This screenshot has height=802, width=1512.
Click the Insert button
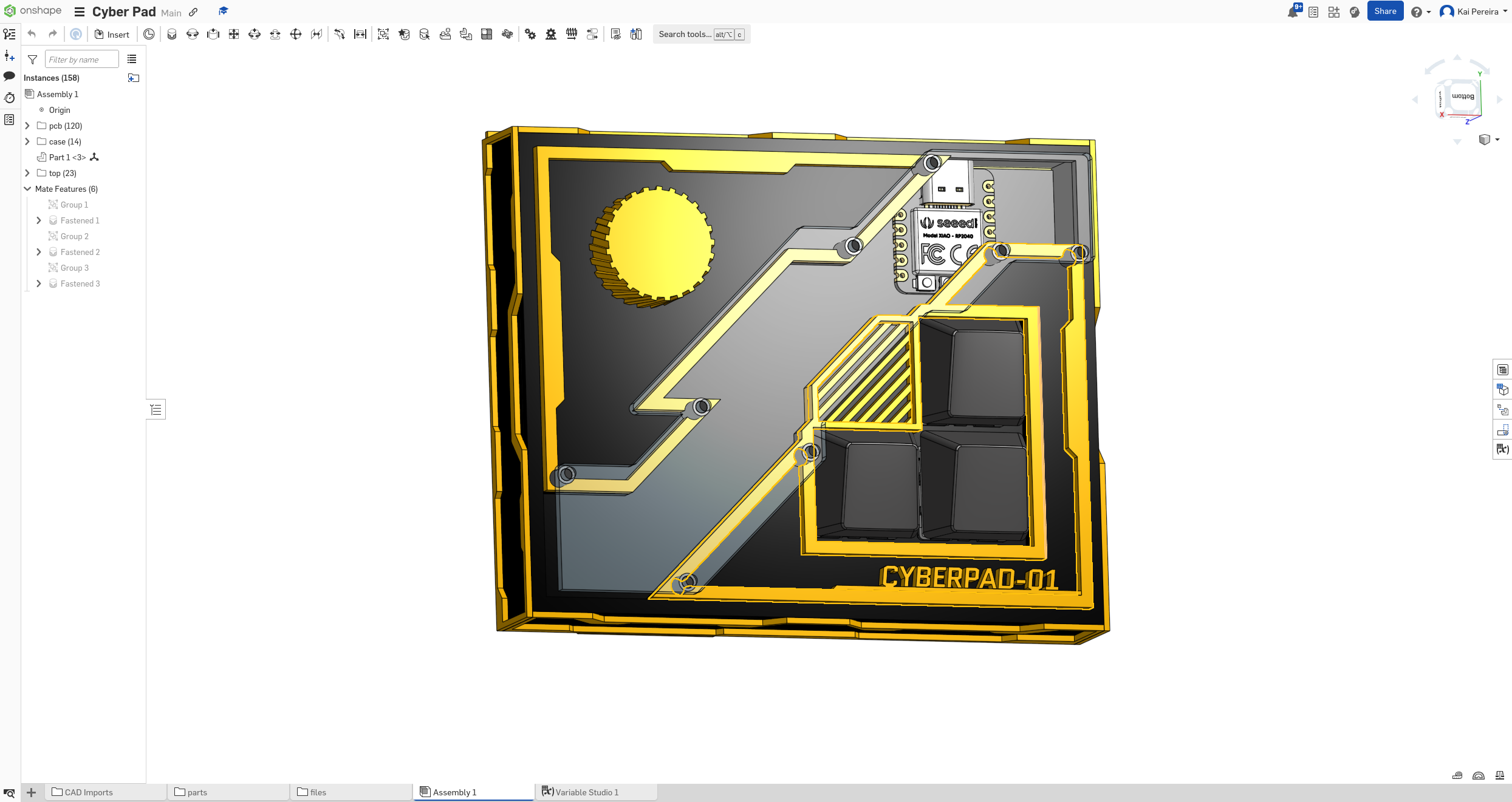coord(112,35)
